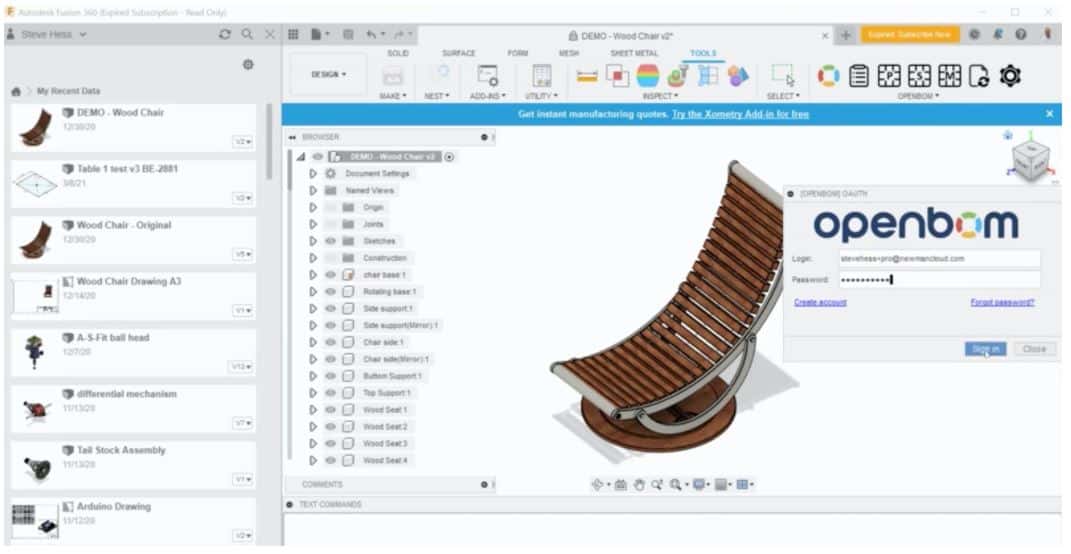Open the differential mechanism thumbnail
1071x554 pixels.
click(x=36, y=408)
